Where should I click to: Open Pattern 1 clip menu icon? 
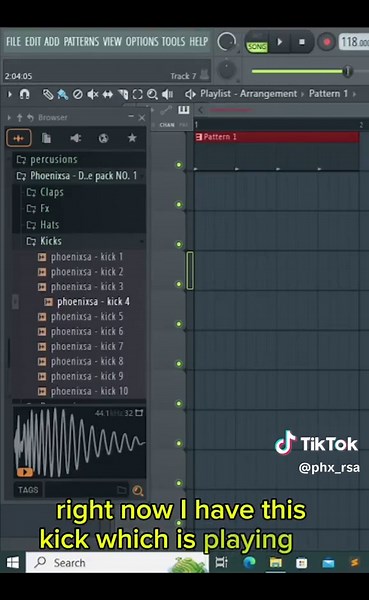[199, 137]
